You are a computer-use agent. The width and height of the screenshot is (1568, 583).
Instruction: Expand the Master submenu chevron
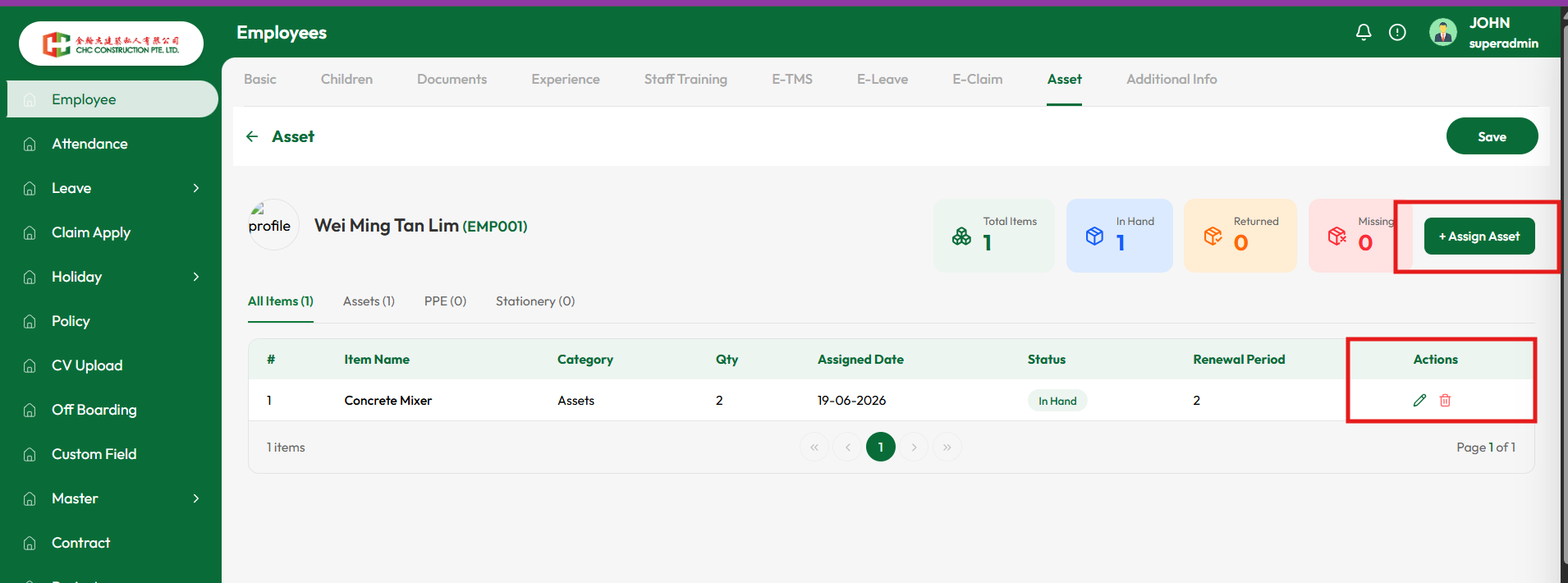196,498
